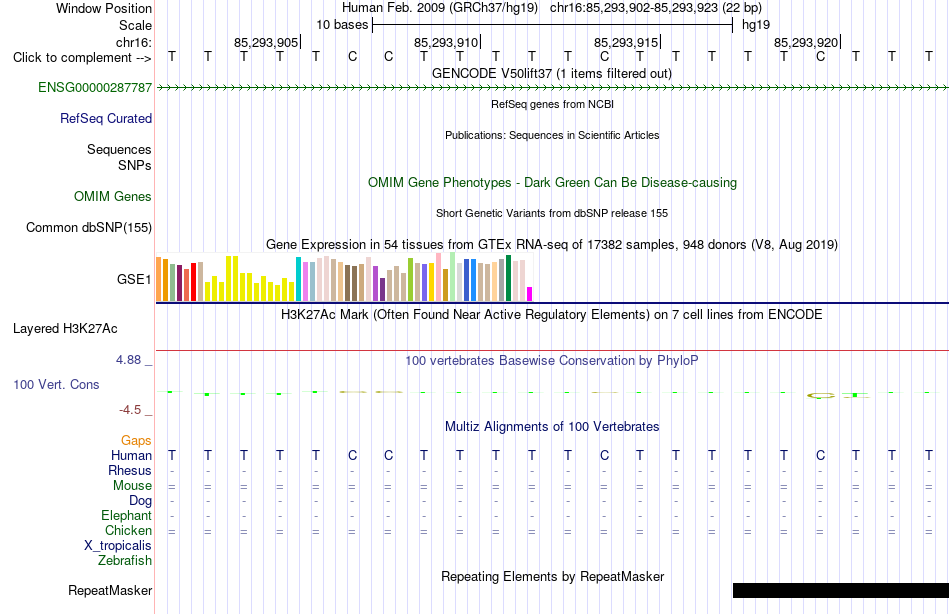Click the OMIM Gene Phenotypes title
950x614 pixels.
click(x=553, y=182)
